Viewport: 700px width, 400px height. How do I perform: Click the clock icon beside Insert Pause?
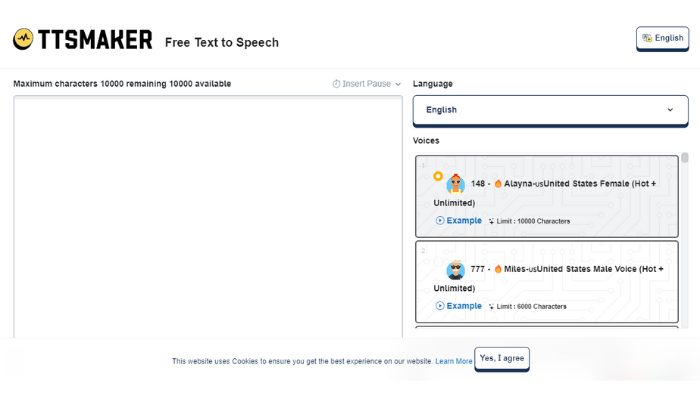tap(336, 84)
